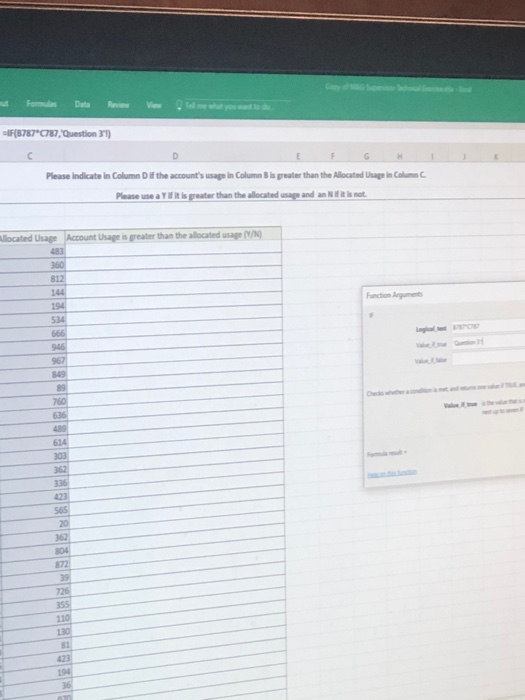Click the empty Value_if_false field
Image resolution: width=525 pixels, height=700 pixels.
pos(488,358)
